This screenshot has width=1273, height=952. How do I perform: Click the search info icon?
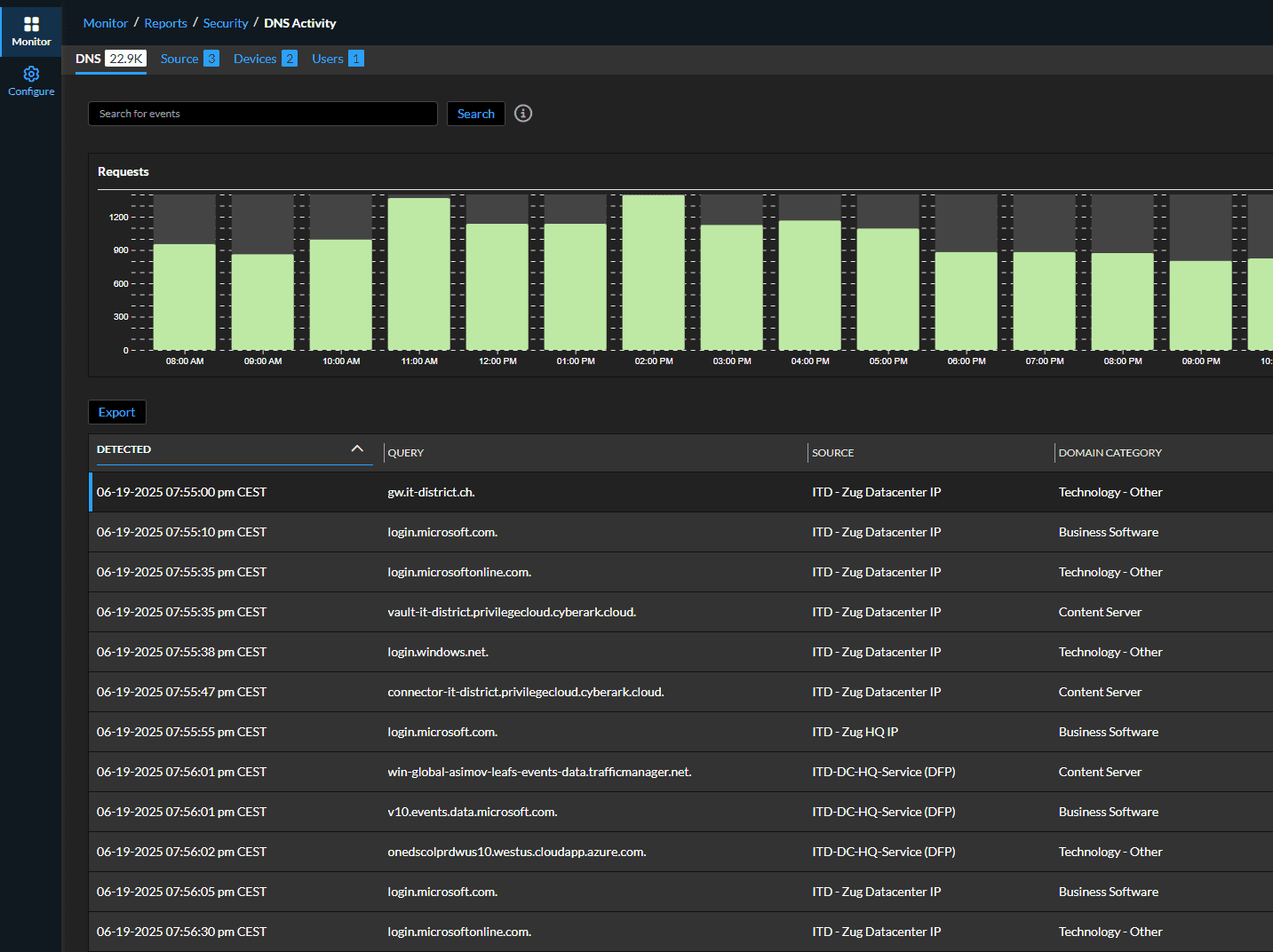[x=523, y=114]
